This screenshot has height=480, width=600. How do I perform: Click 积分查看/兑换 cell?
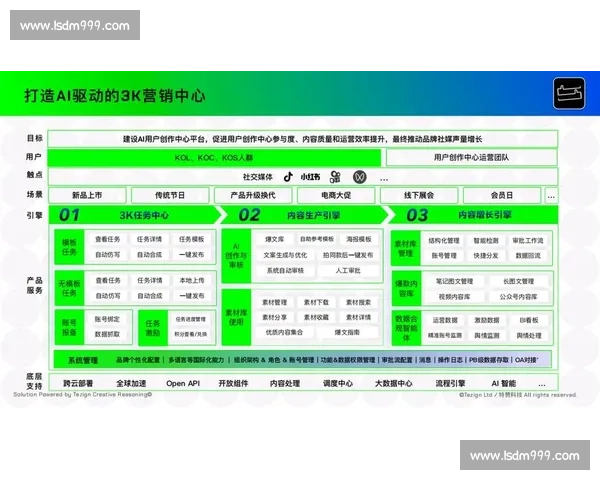coord(191,334)
